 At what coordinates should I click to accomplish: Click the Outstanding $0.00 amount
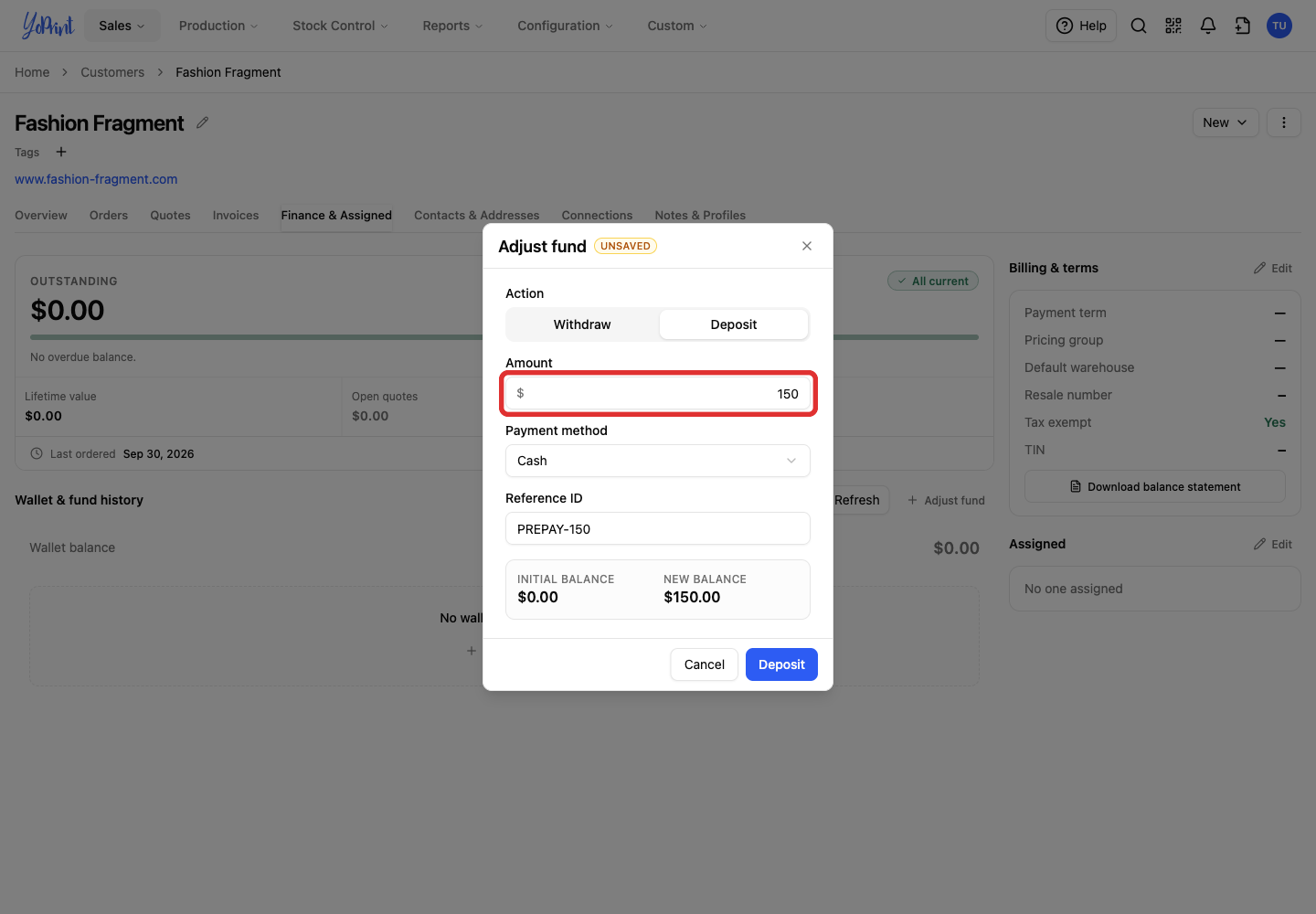(x=68, y=310)
